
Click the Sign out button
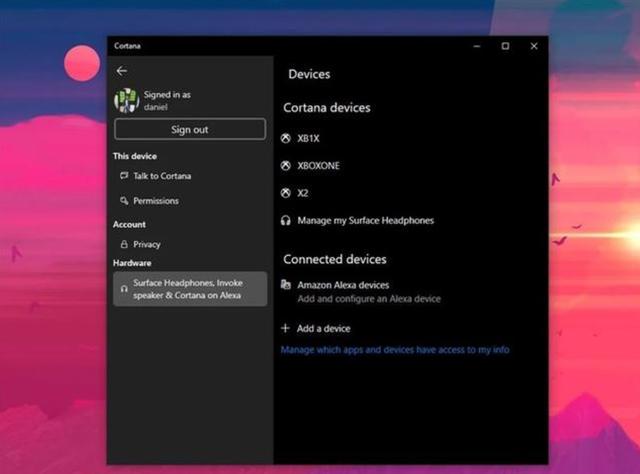click(190, 129)
